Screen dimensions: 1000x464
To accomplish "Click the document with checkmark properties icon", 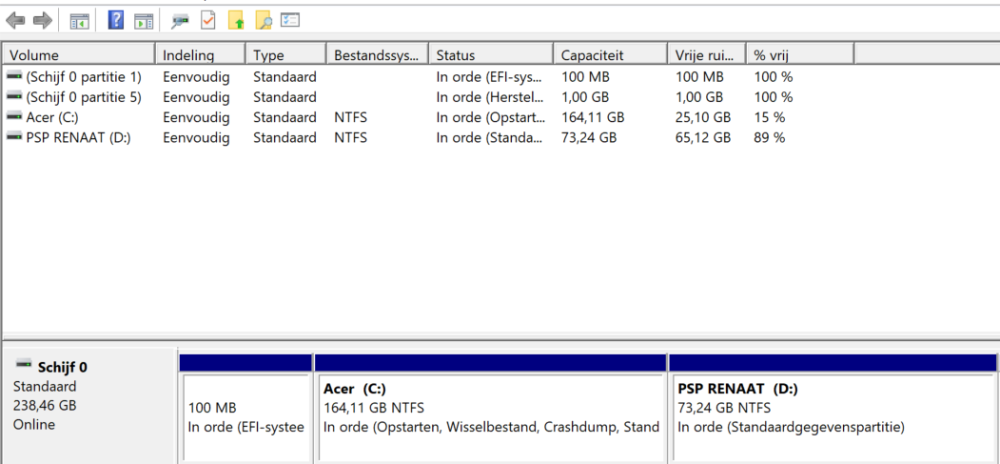I will pos(208,20).
